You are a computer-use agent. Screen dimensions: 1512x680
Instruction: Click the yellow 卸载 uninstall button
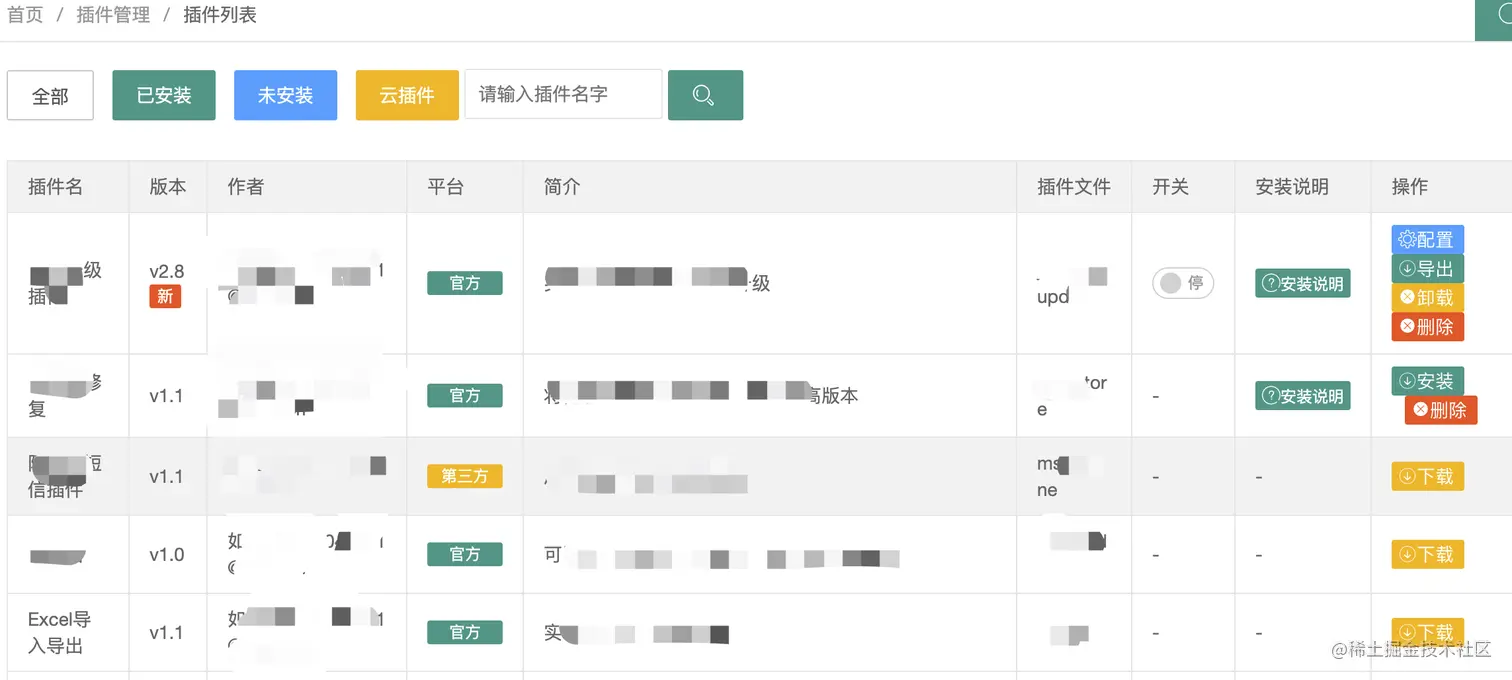[1427, 298]
